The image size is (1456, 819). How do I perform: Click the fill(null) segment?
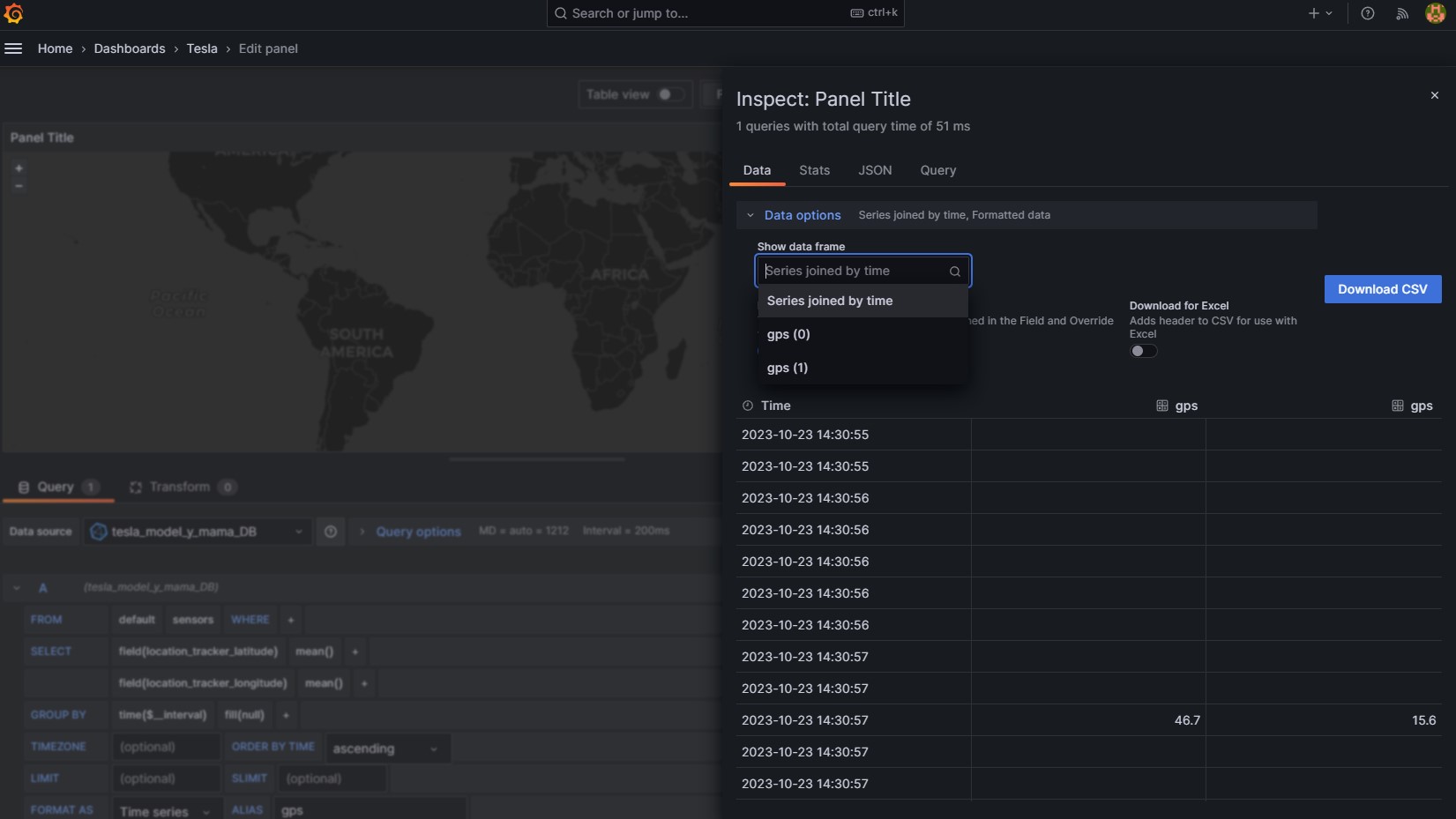point(245,715)
